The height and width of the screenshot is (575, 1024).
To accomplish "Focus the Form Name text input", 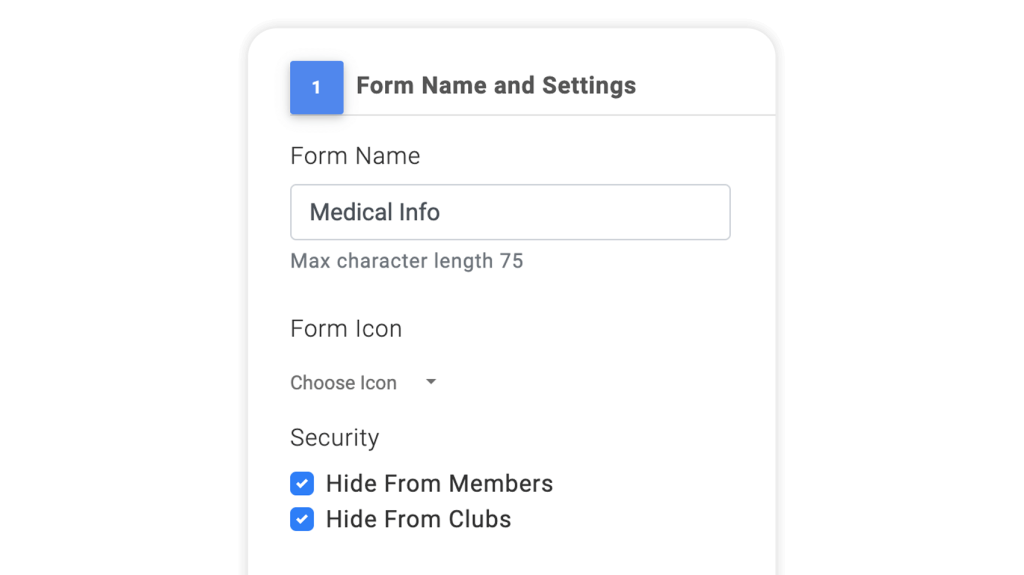I will point(511,212).
